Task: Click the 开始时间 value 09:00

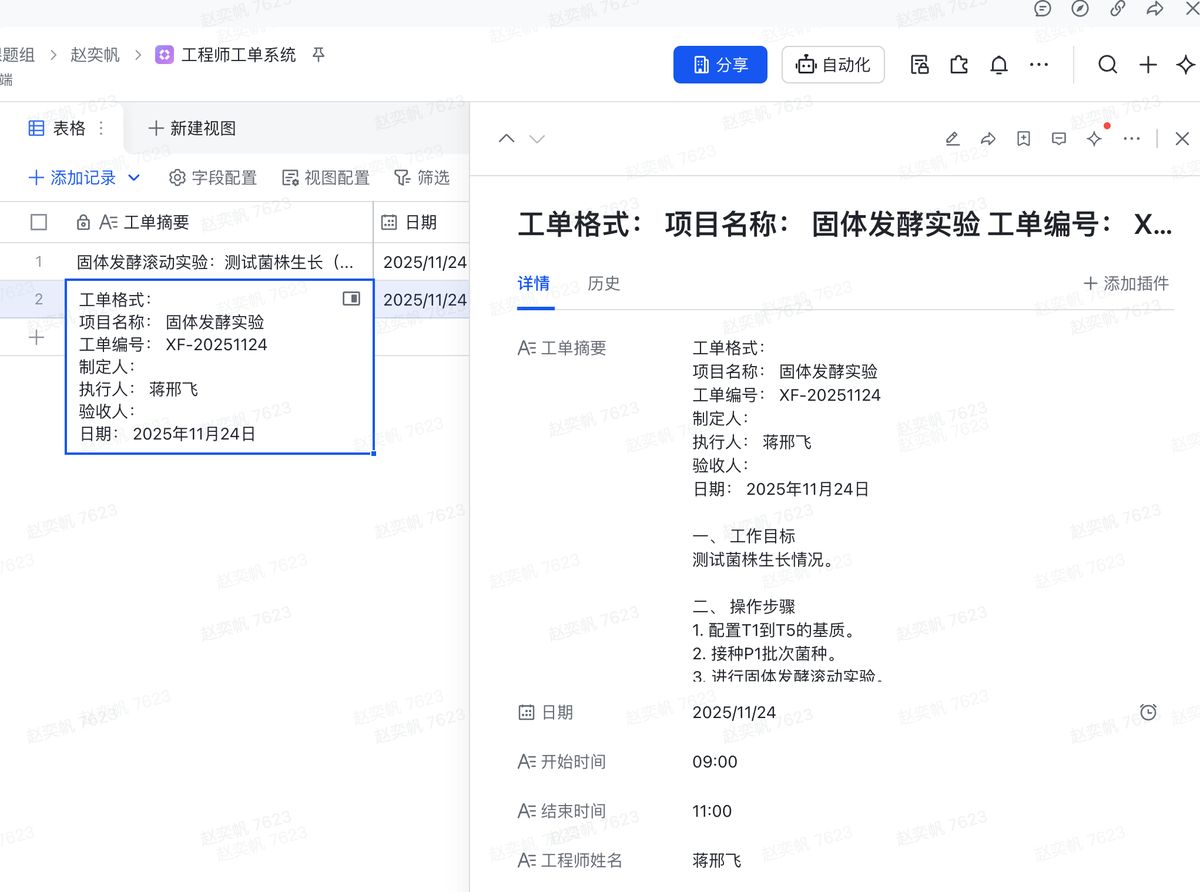Action: (x=715, y=762)
